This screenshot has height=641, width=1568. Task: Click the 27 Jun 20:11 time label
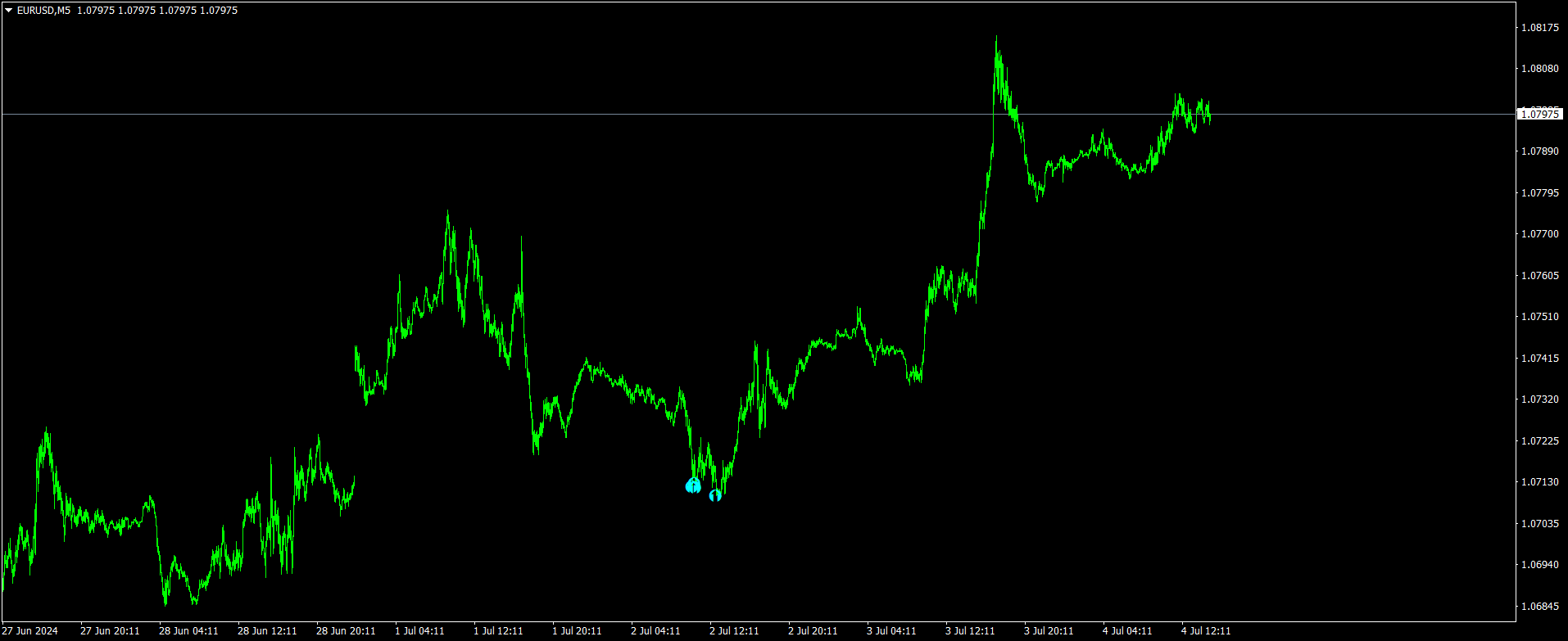tap(110, 631)
